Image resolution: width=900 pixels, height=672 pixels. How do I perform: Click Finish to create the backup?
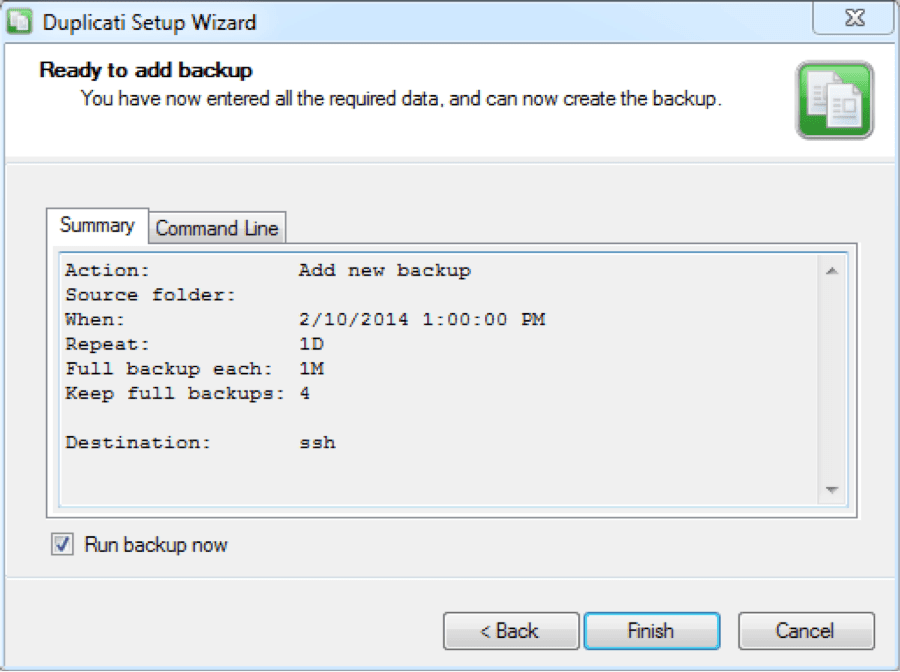tap(651, 631)
